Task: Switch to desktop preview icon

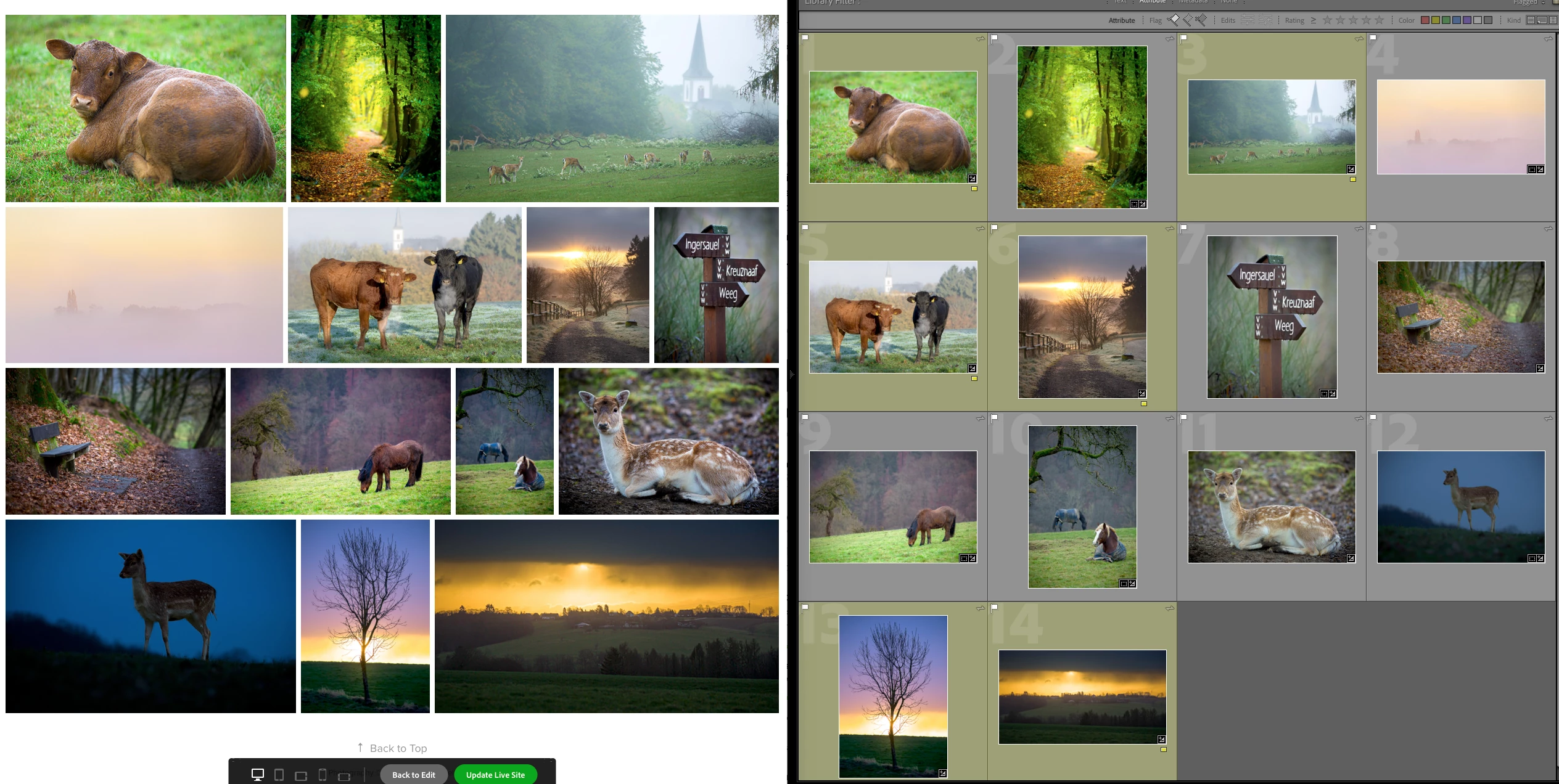Action: [258, 774]
